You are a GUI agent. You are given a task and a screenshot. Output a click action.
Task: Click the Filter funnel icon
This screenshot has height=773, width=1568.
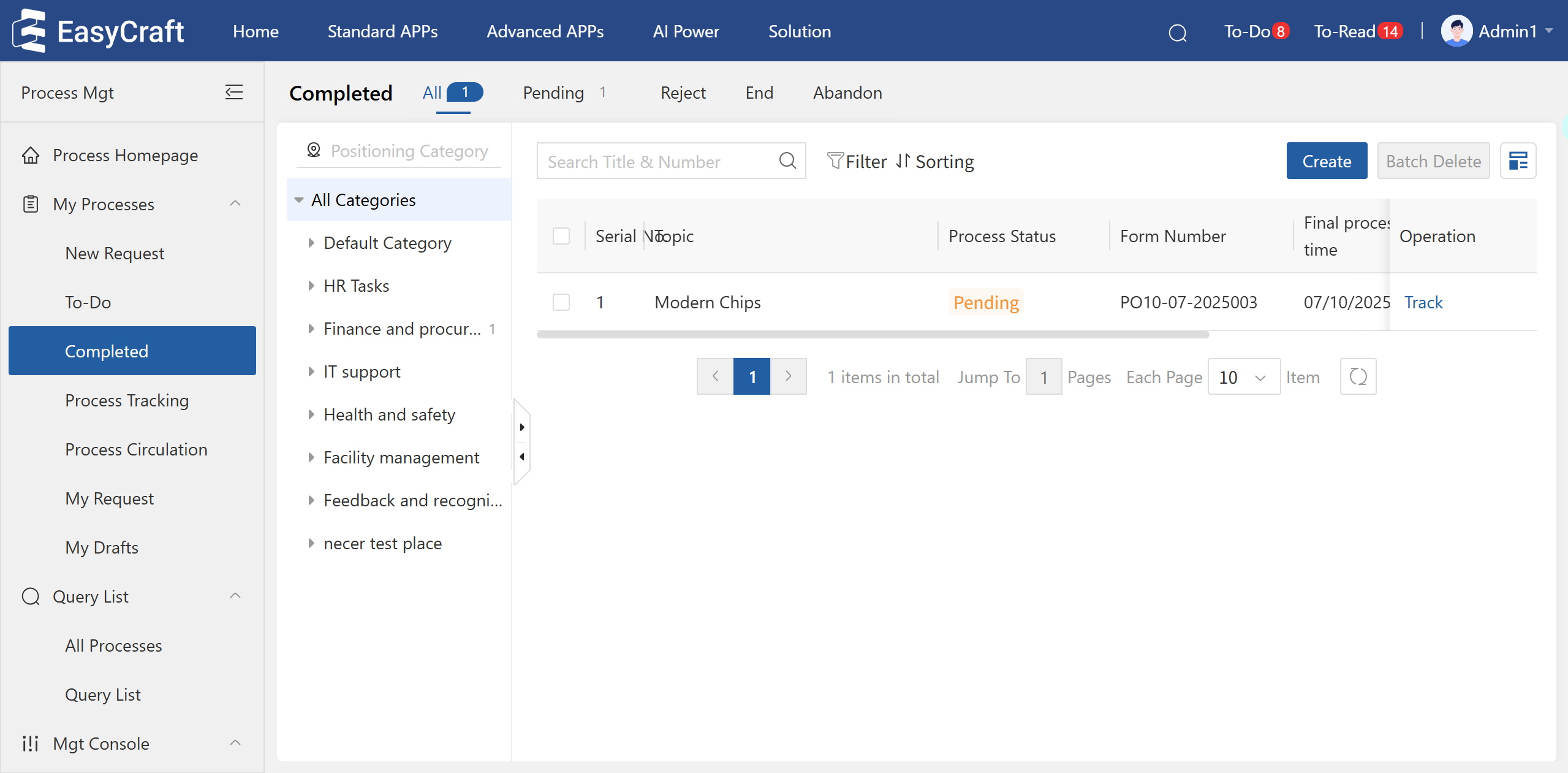pos(835,161)
